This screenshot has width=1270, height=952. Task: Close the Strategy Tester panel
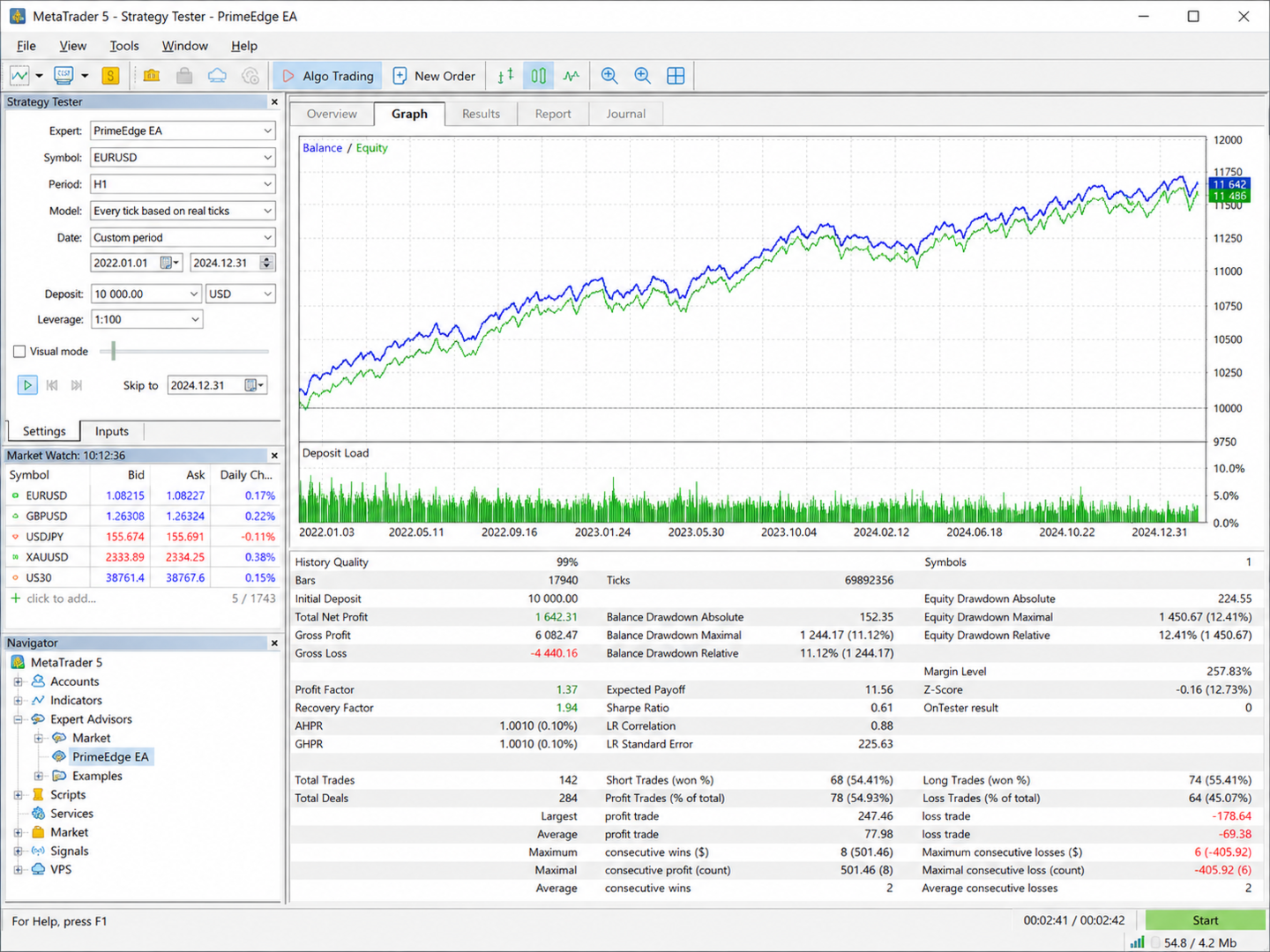[274, 102]
